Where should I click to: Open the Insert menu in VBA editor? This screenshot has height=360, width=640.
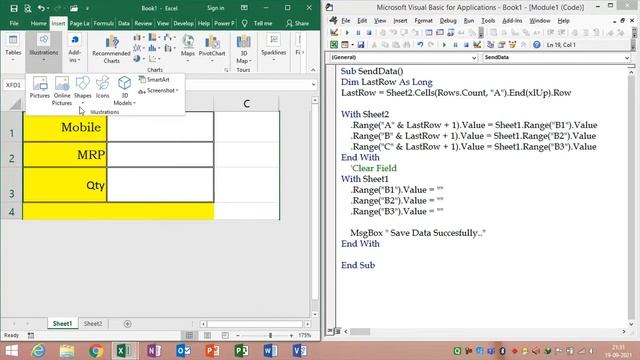pyautogui.click(x=400, y=20)
